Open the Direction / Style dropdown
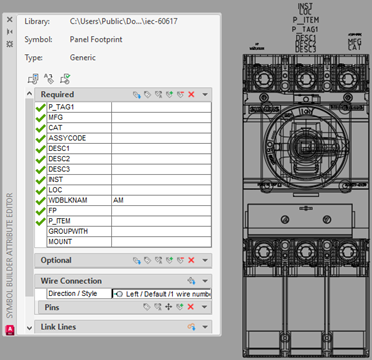 pyautogui.click(x=162, y=294)
